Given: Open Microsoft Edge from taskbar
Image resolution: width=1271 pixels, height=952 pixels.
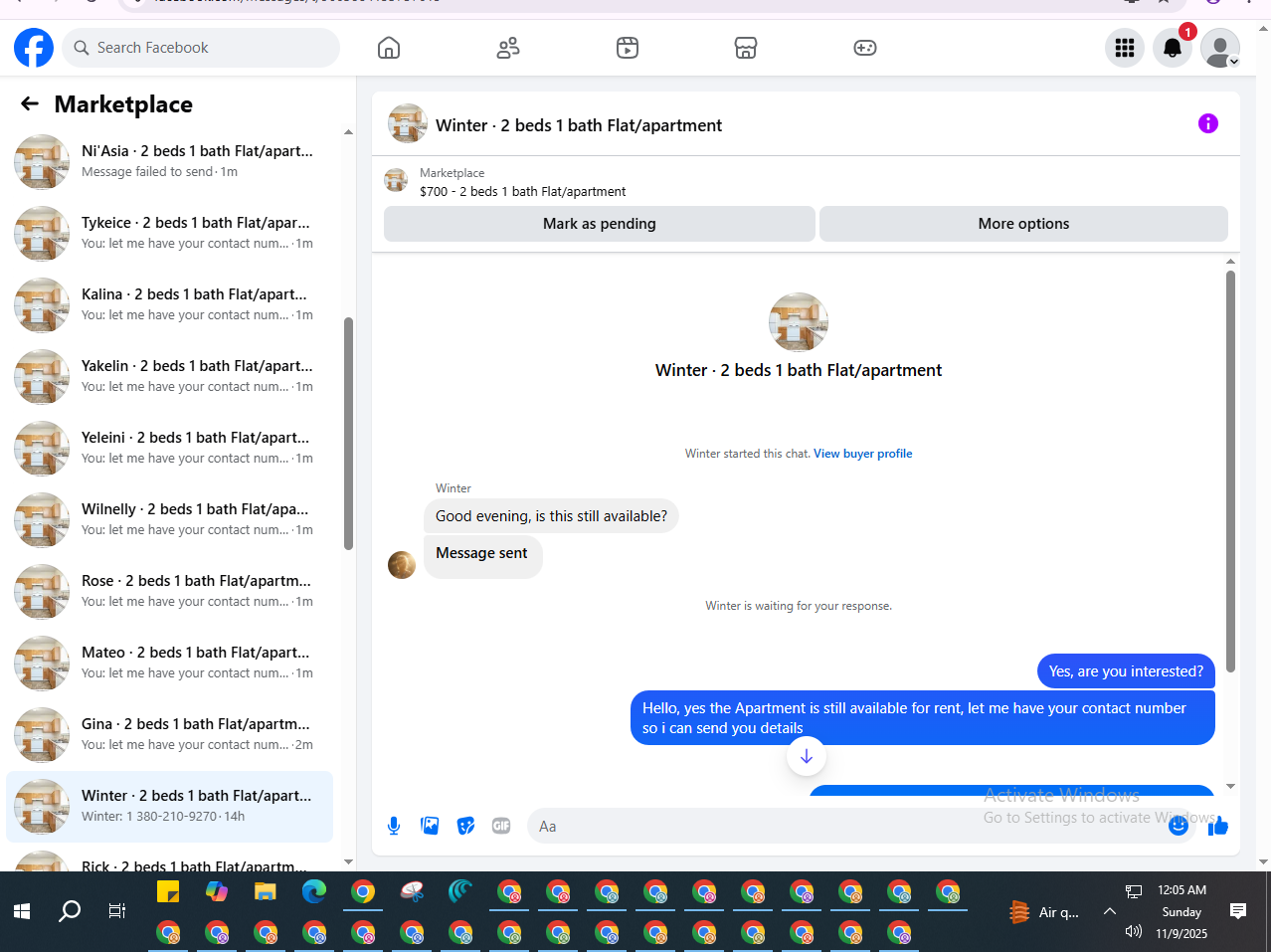Looking at the screenshot, I should click(314, 891).
